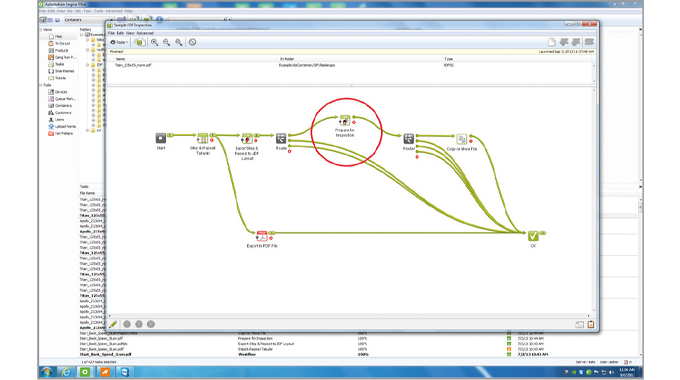
Task: Open the Users tool in sidebar
Action: [56, 119]
